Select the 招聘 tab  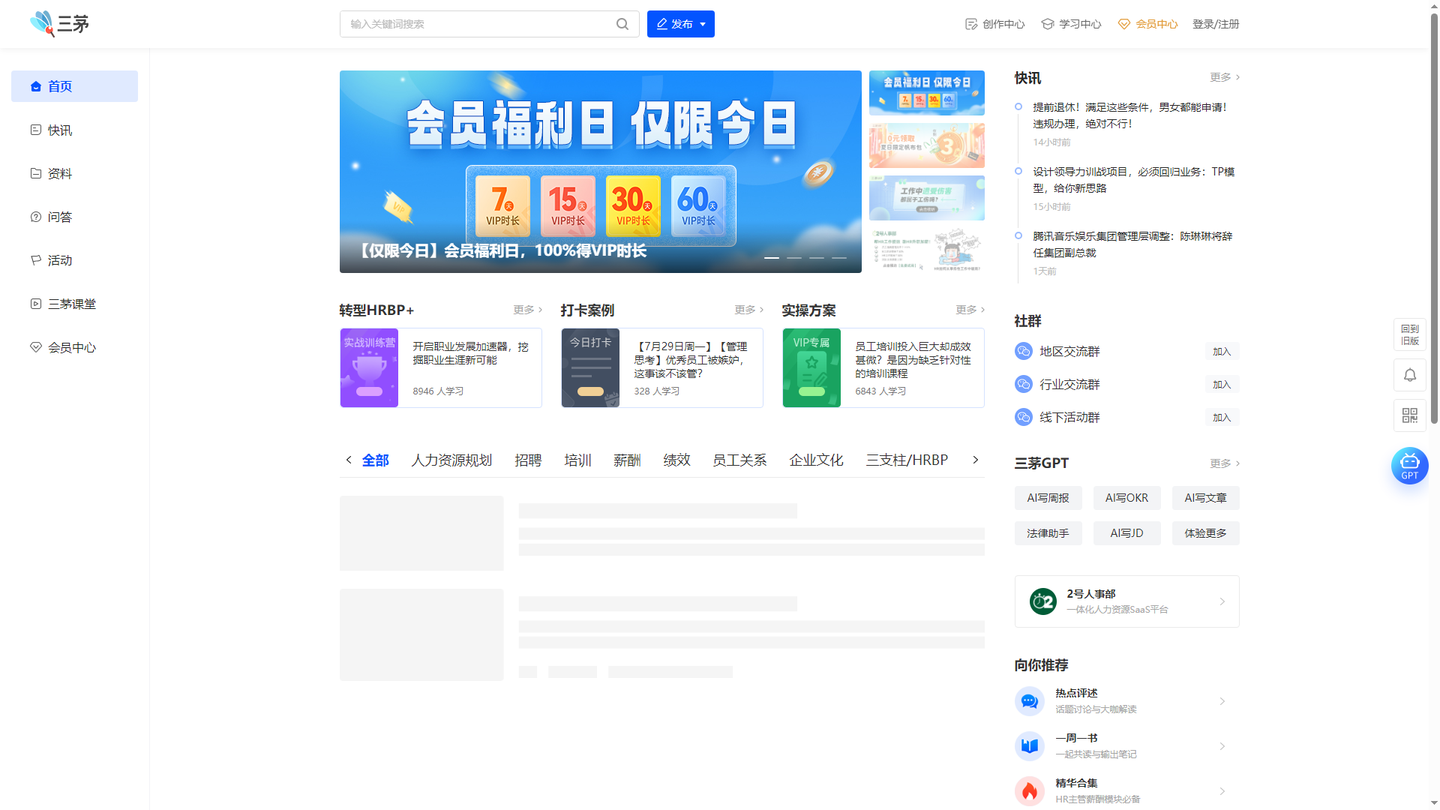coord(528,460)
